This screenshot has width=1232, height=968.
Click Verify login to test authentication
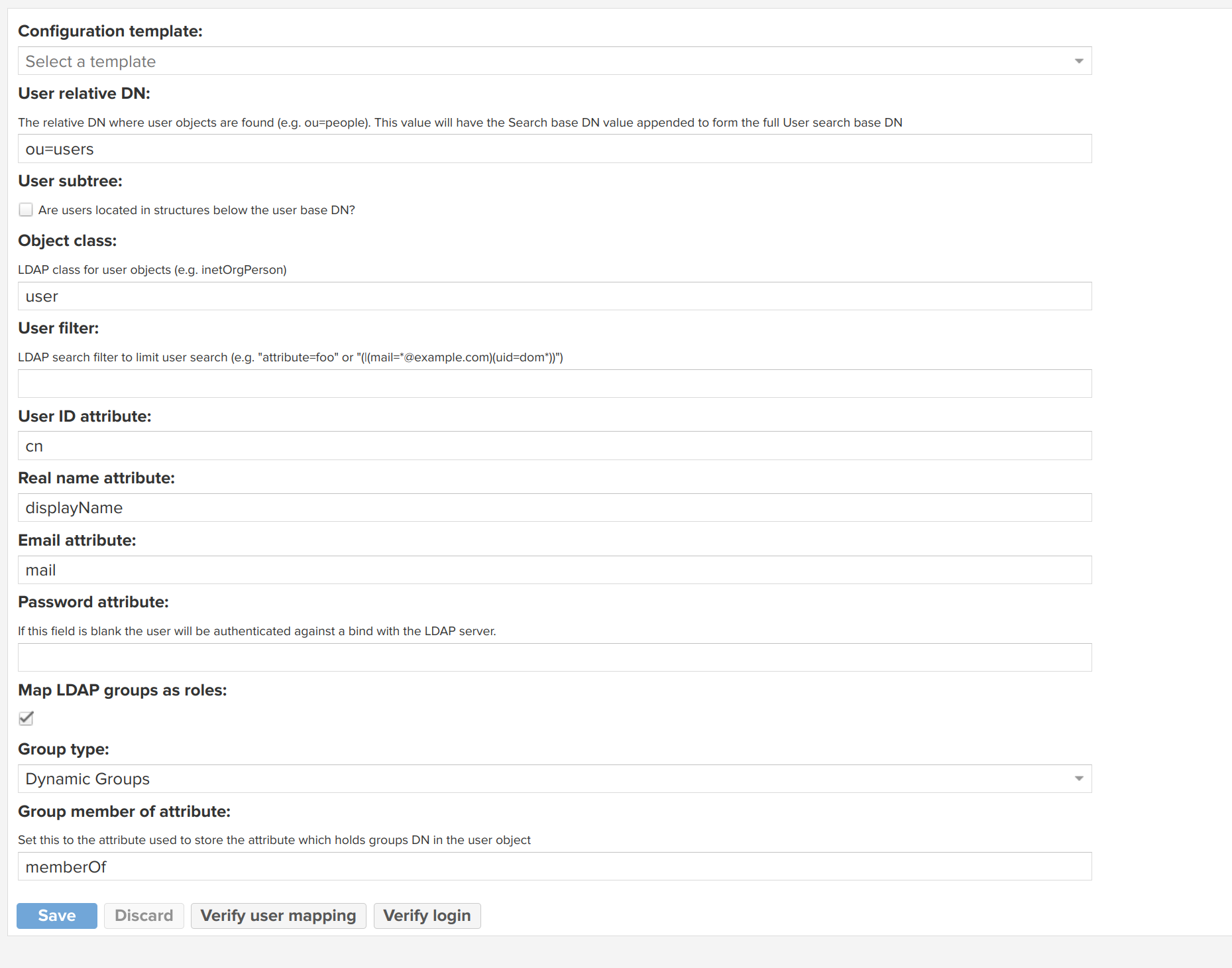point(427,916)
